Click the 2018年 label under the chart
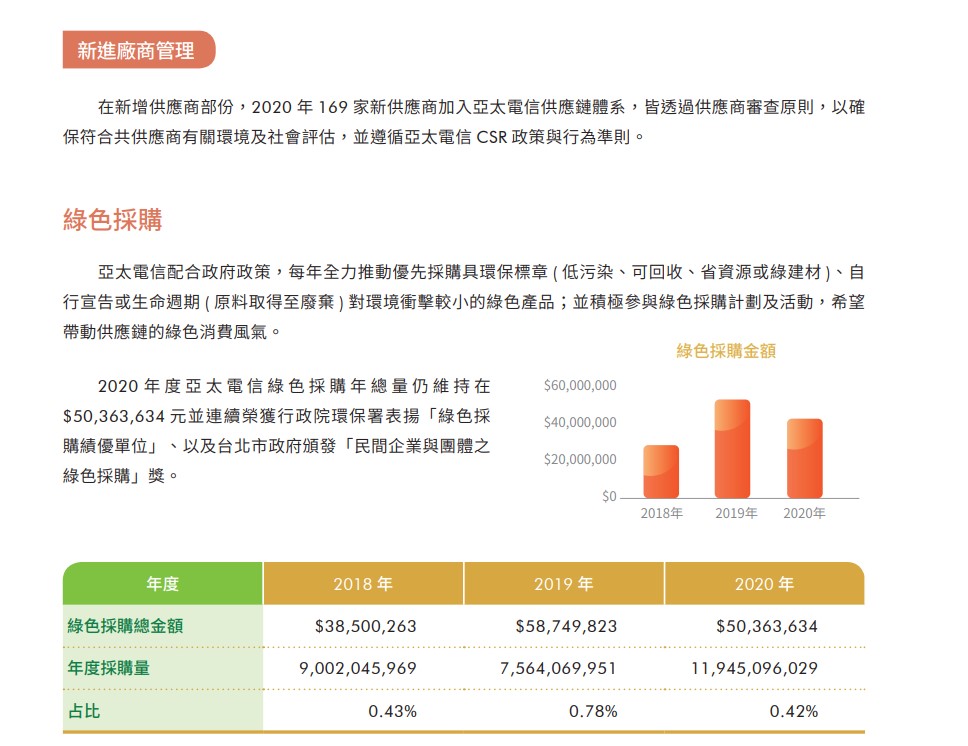Viewport: 968px width, 746px height. pos(661,513)
